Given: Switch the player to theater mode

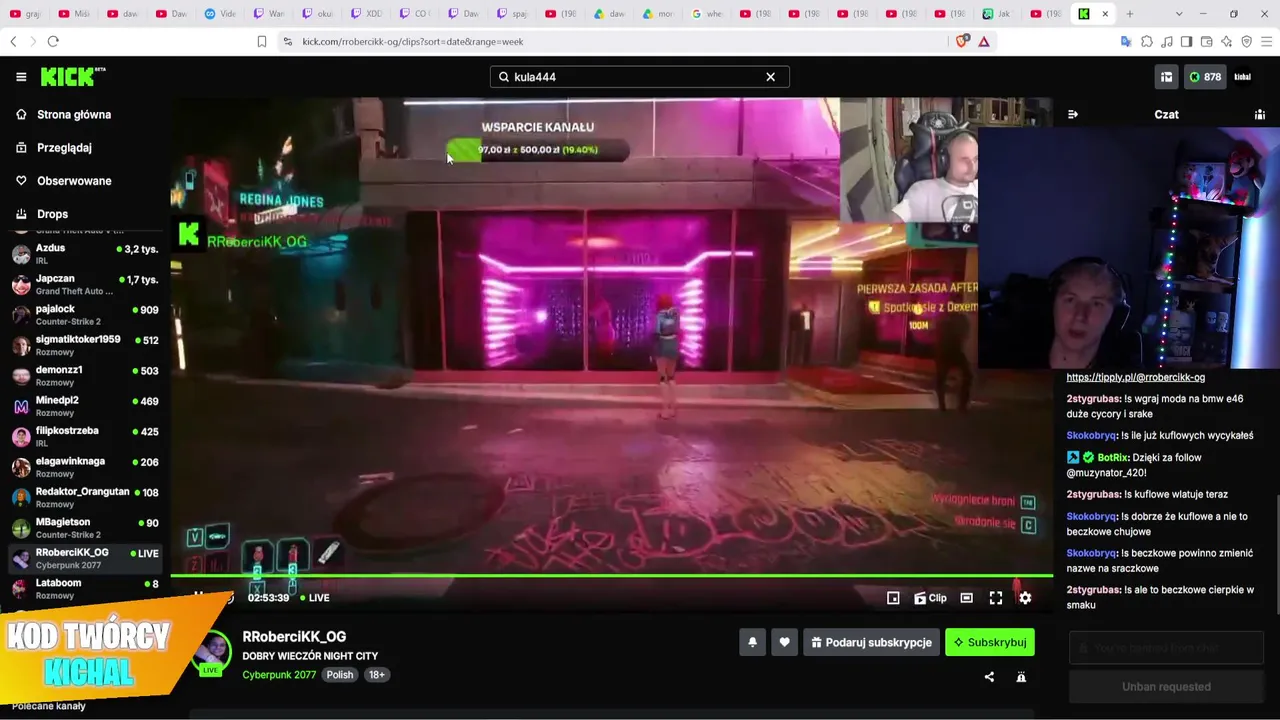Looking at the screenshot, I should pos(966,598).
